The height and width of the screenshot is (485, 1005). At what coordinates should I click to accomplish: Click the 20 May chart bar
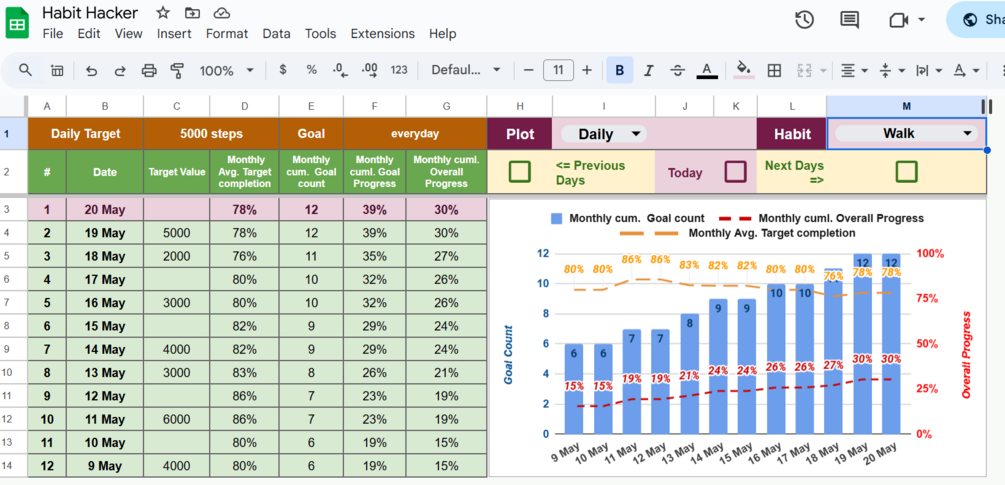click(891, 343)
